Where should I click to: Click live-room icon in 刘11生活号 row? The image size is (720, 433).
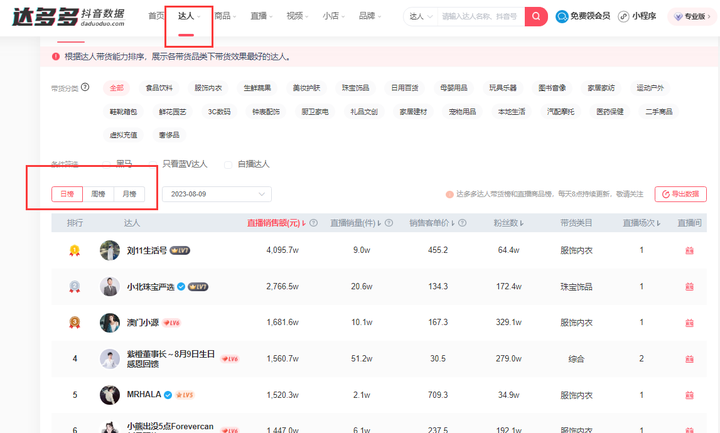pos(689,250)
